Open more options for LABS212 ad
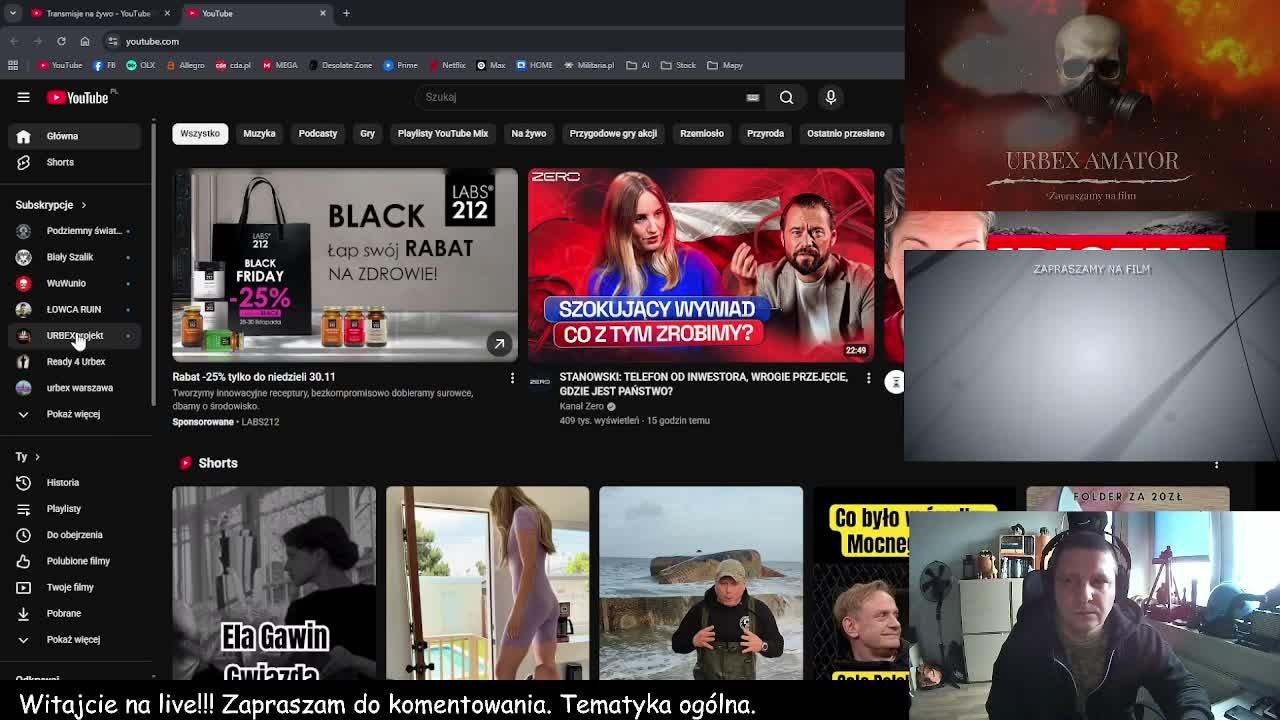Screen dimensions: 1280x720 click(x=512, y=378)
